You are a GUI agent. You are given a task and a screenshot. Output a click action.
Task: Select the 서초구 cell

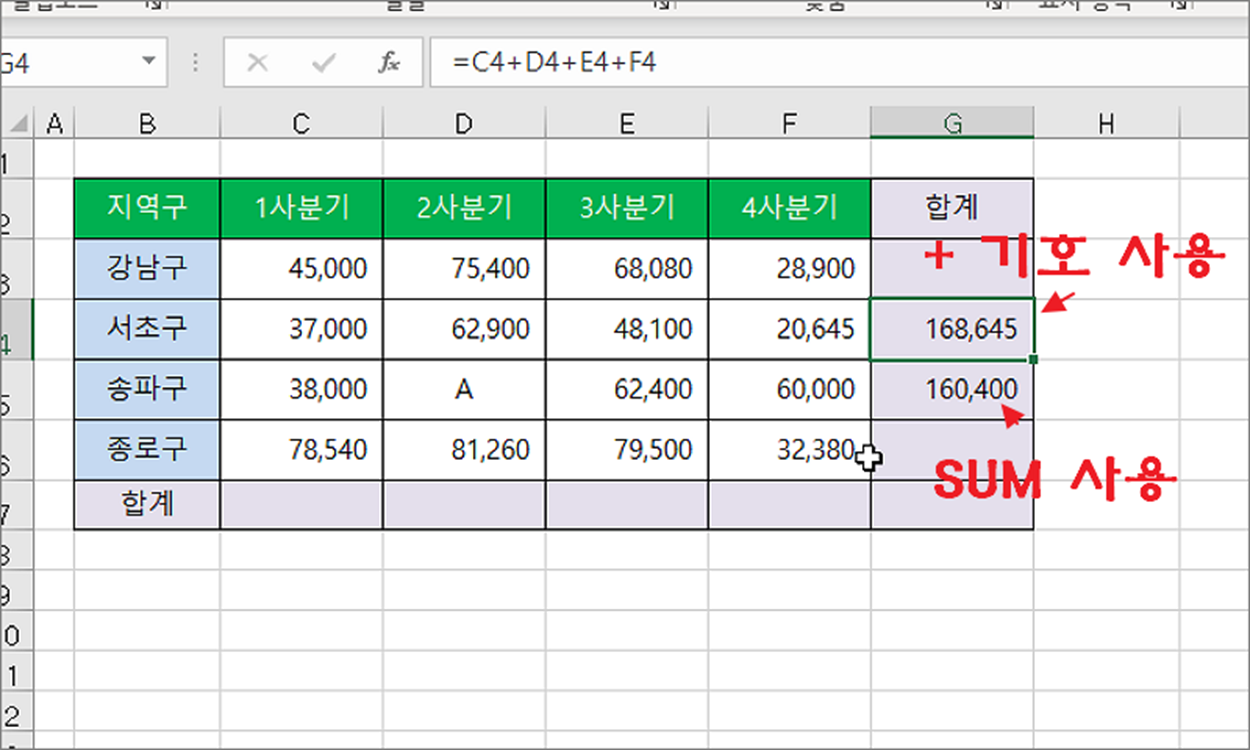coord(147,329)
